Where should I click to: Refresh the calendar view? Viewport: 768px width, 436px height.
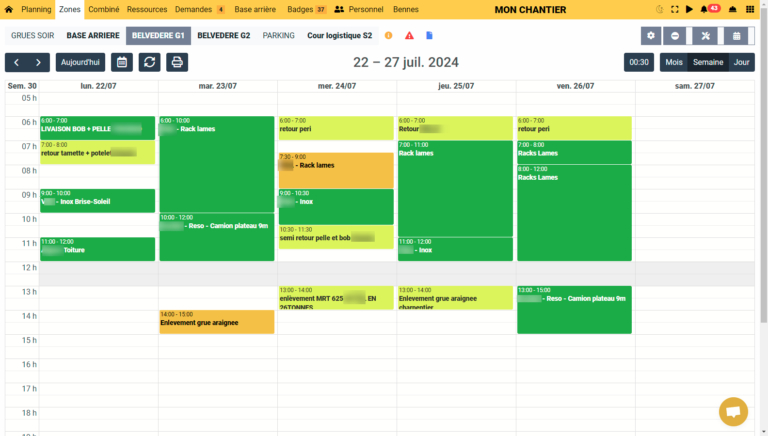tap(149, 62)
